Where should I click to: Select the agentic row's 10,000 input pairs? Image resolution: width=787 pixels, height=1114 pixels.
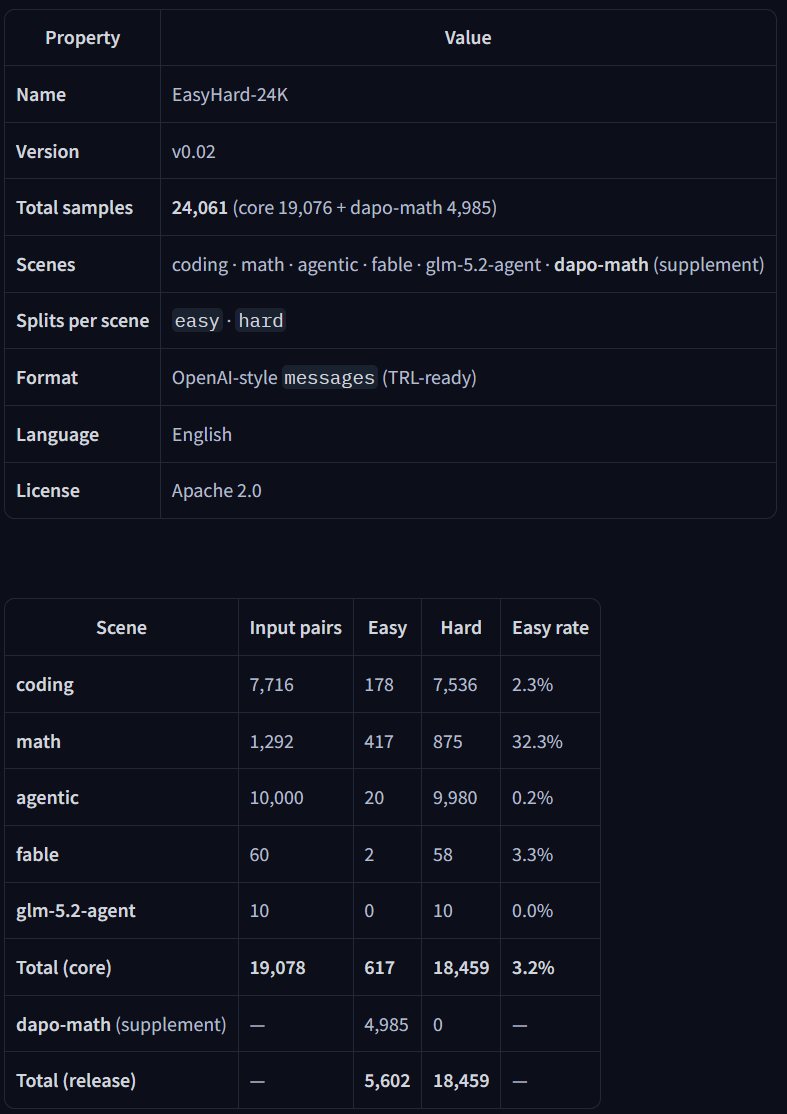(276, 798)
